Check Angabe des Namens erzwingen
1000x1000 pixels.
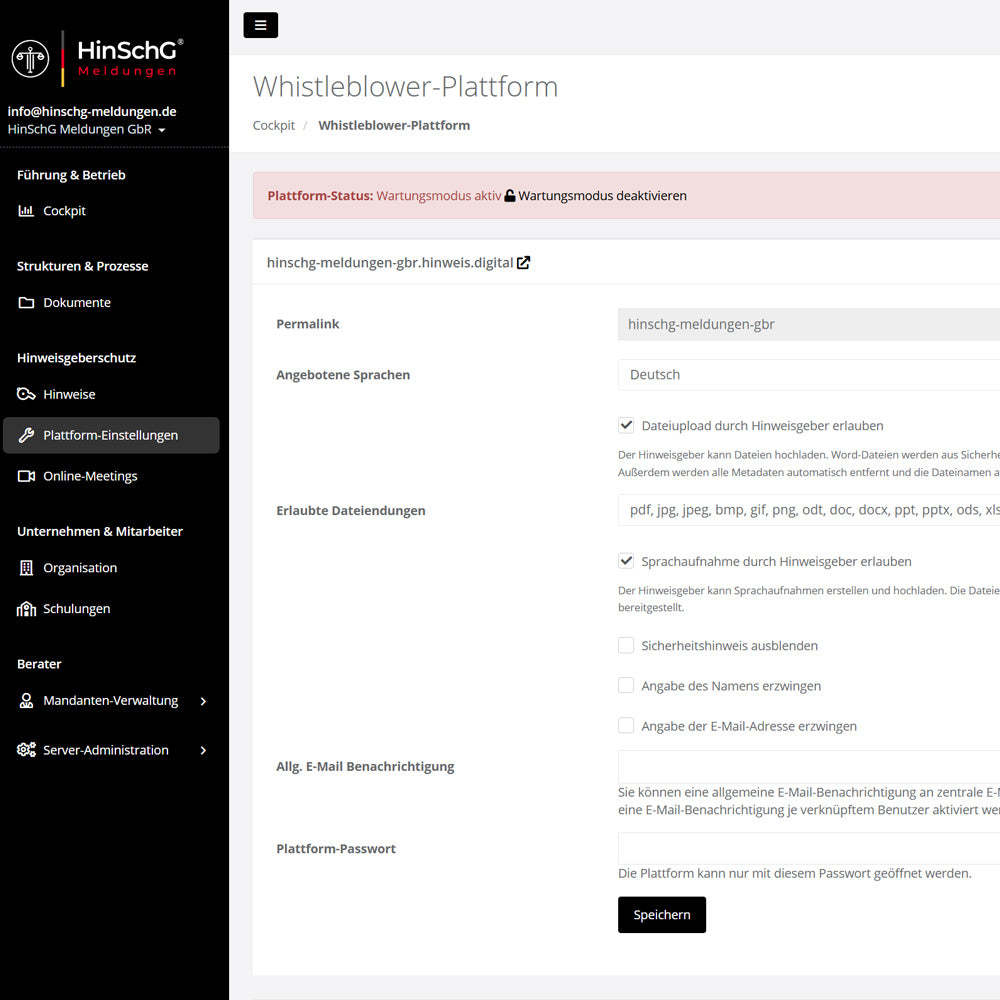point(626,686)
